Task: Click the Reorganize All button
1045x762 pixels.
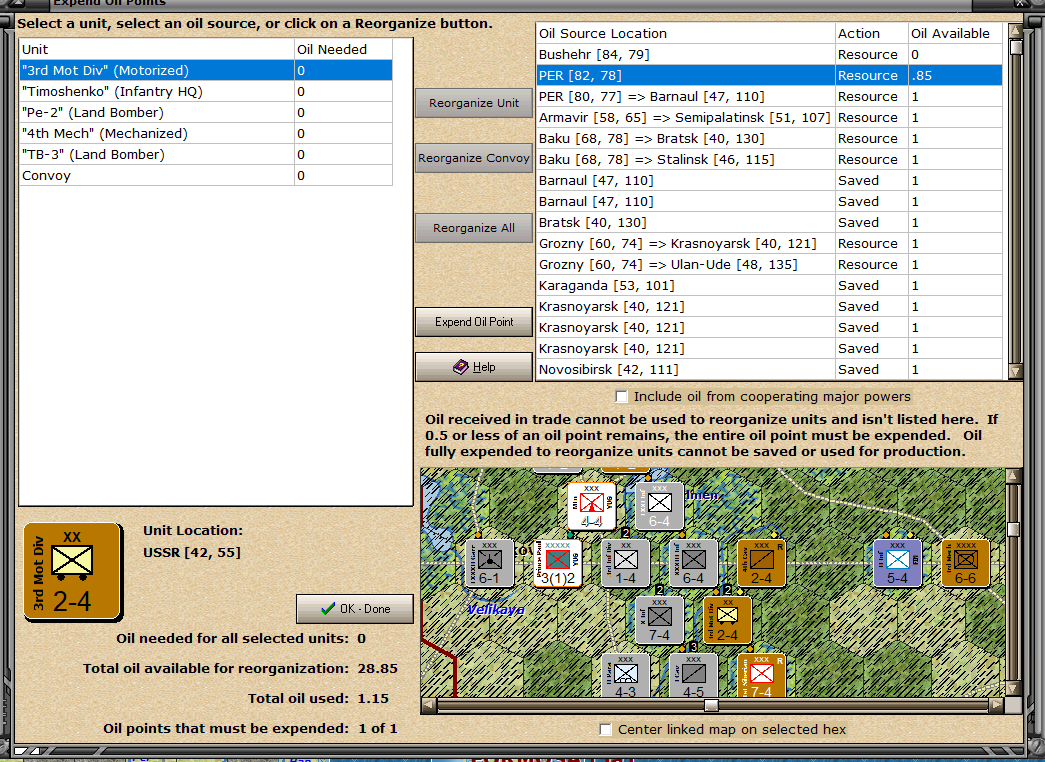Action: (474, 227)
